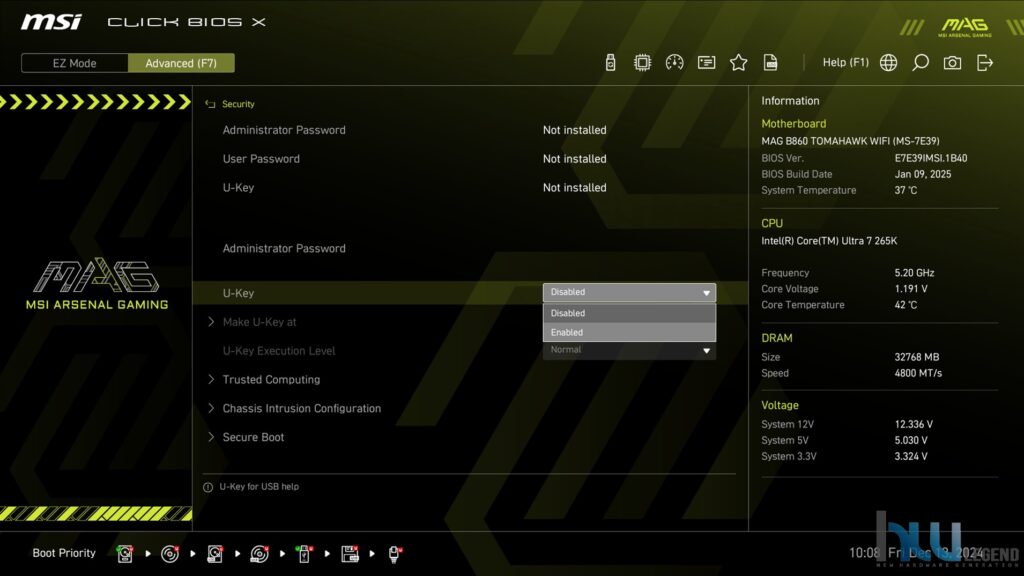Click the search magnifier icon
The height and width of the screenshot is (576, 1024).
click(x=920, y=63)
